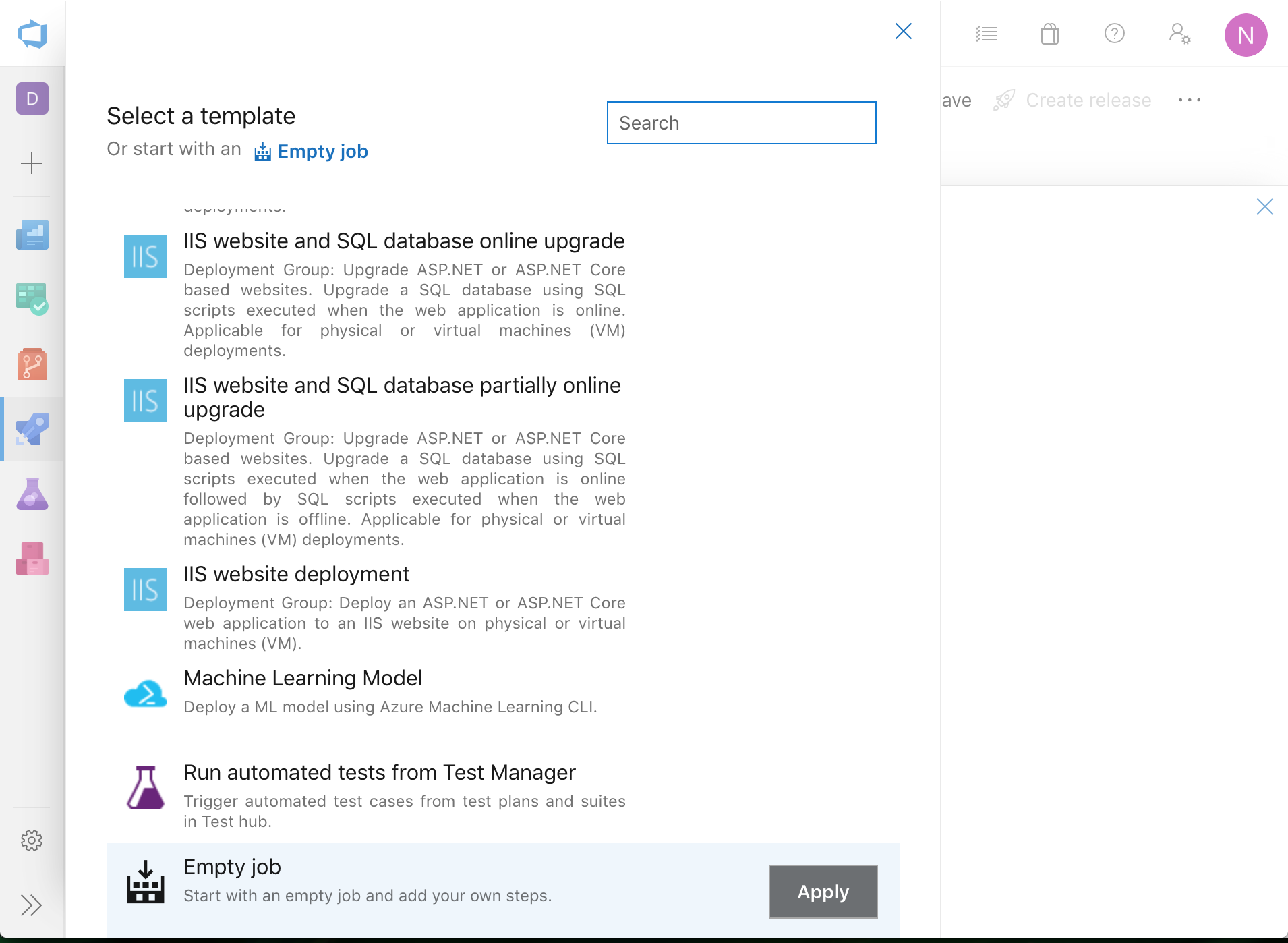
Task: Open the project D avatar
Action: 32,98
